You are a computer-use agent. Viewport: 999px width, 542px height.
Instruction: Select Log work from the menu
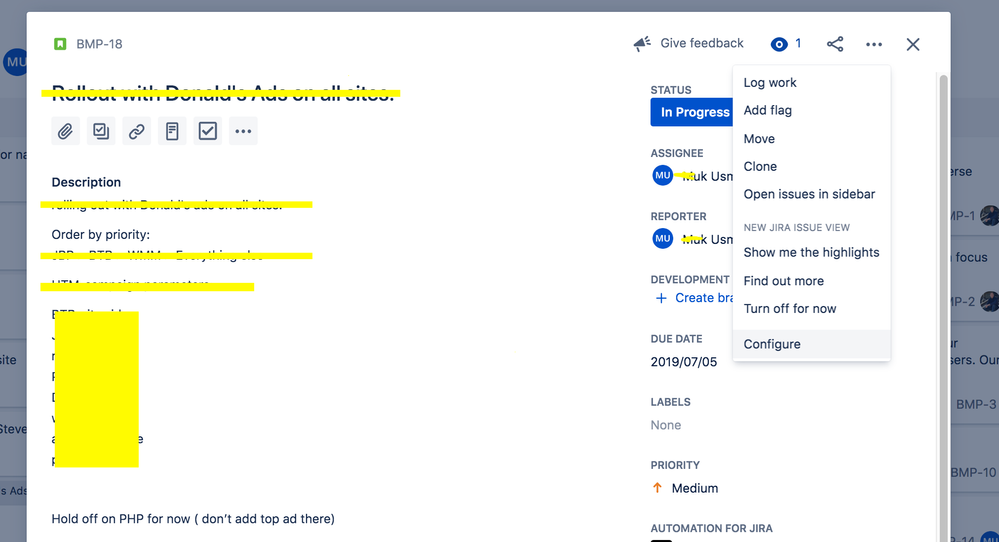click(811, 82)
